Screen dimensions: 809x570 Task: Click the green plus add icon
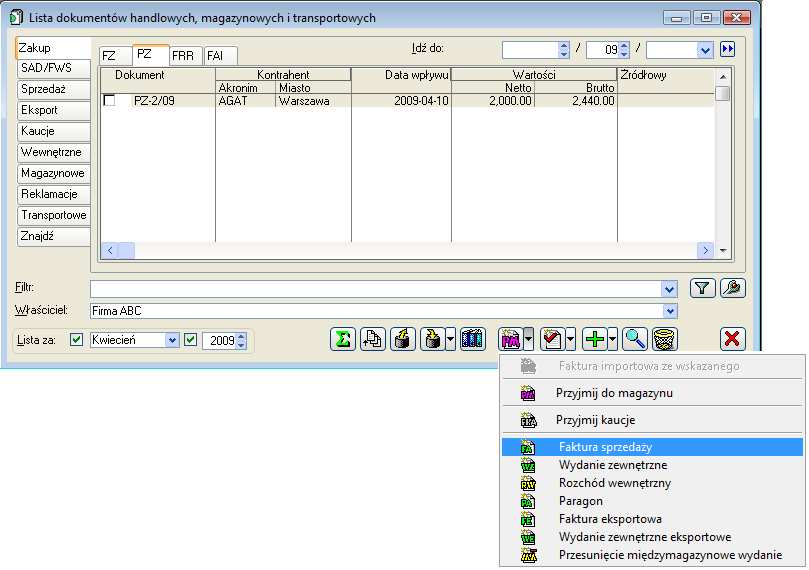click(595, 339)
